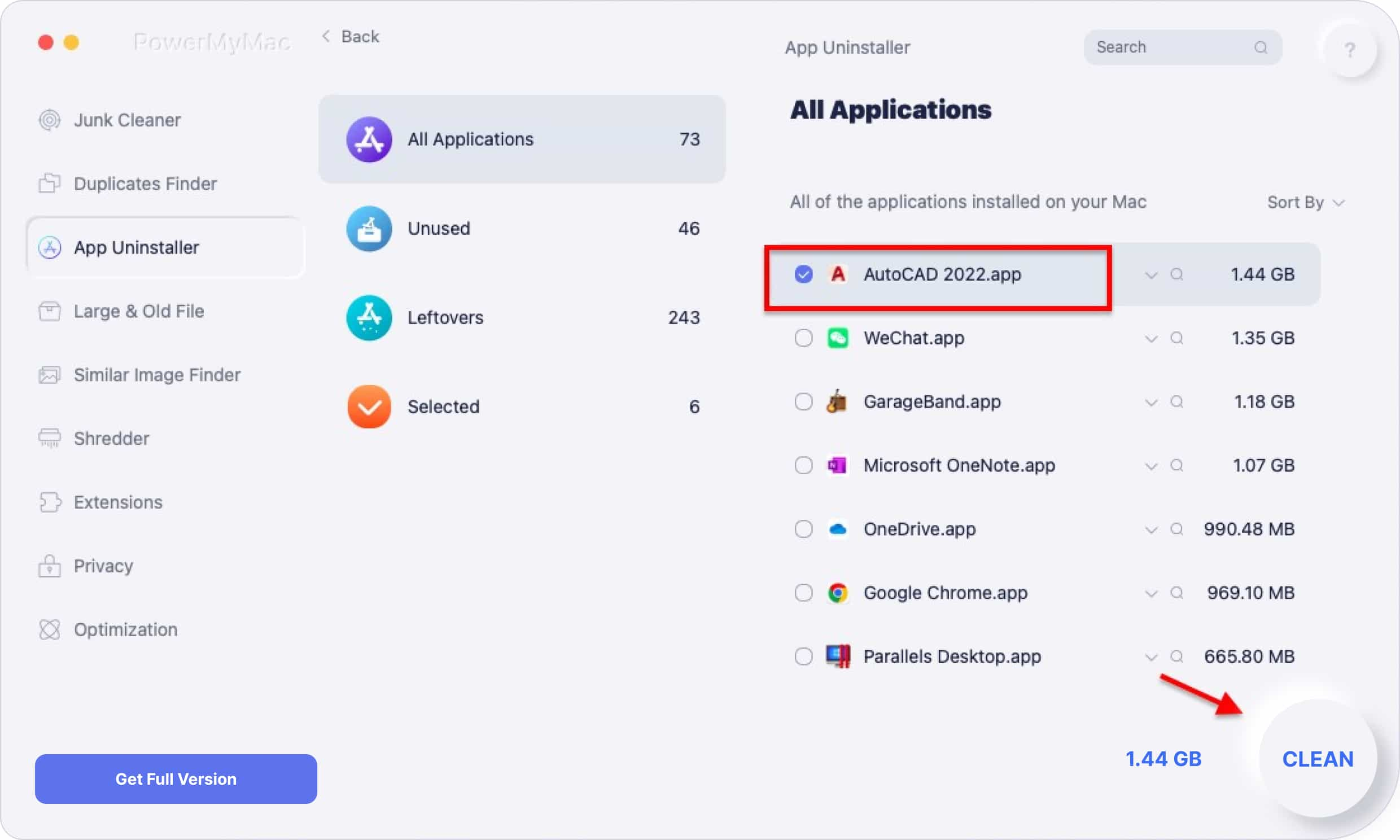The height and width of the screenshot is (840, 1400).
Task: Expand the AutoCAD 2022.app details chevron
Action: [1150, 273]
